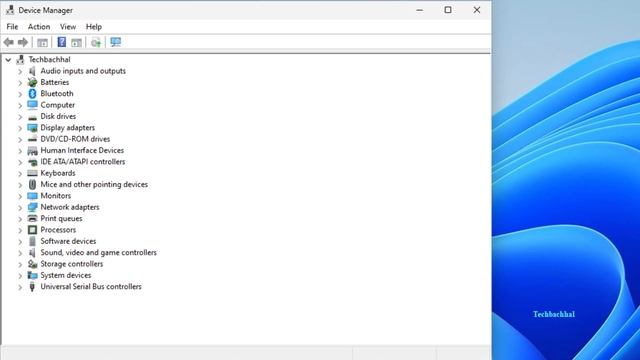Open the View menu
The image size is (640, 360).
68,27
